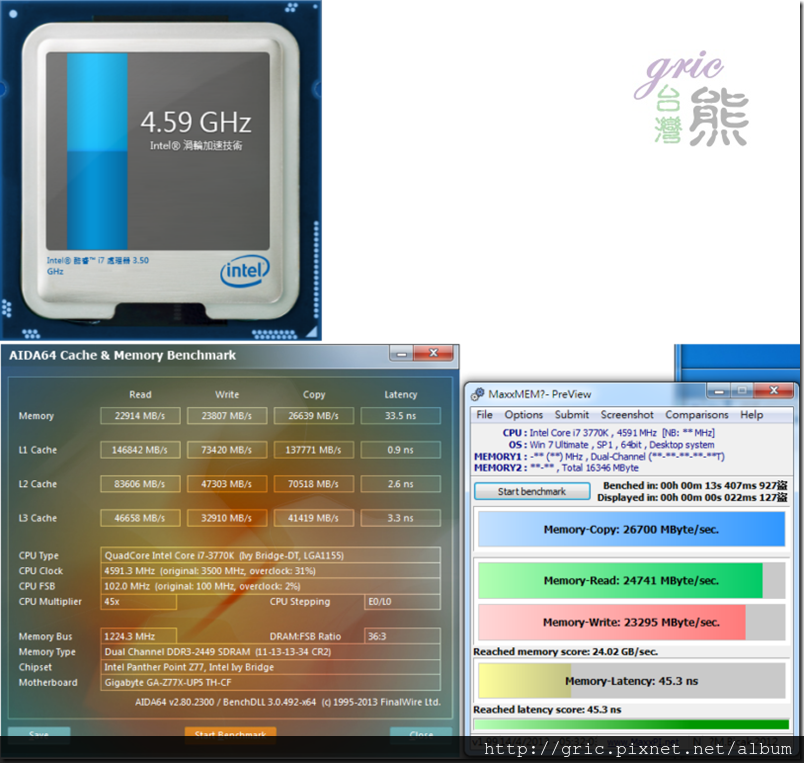This screenshot has width=804, height=763.
Task: Click the MEMORY2 Total 16346 MByte line
Action: (x=556, y=468)
